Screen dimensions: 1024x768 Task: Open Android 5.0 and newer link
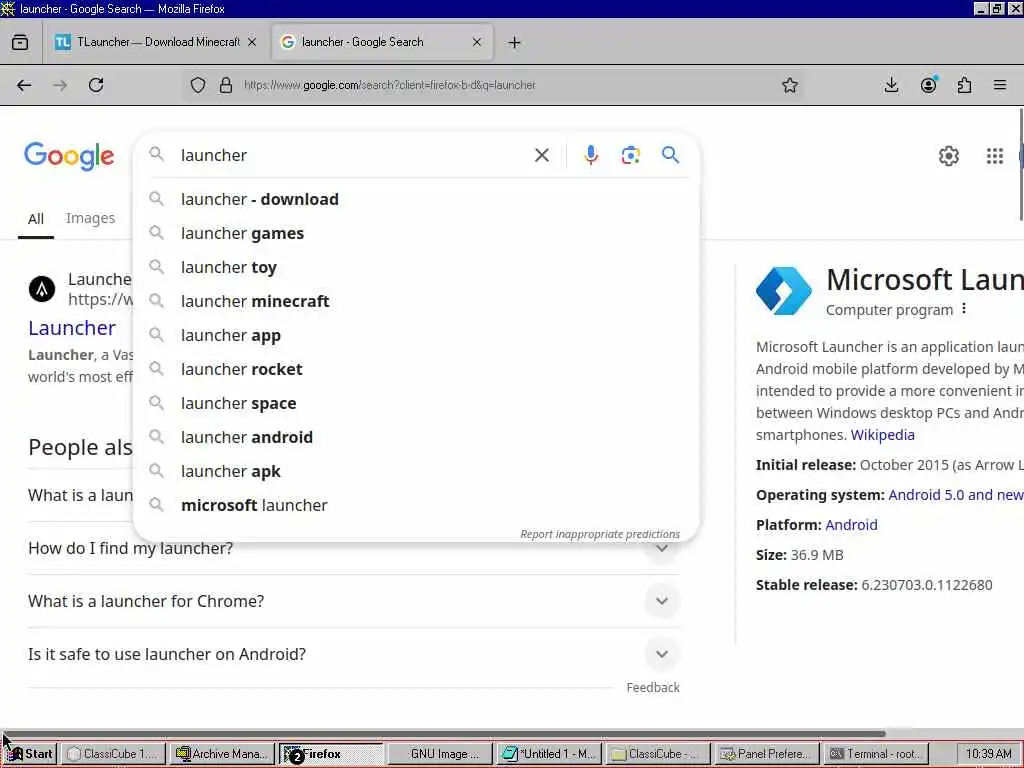pyautogui.click(x=956, y=495)
